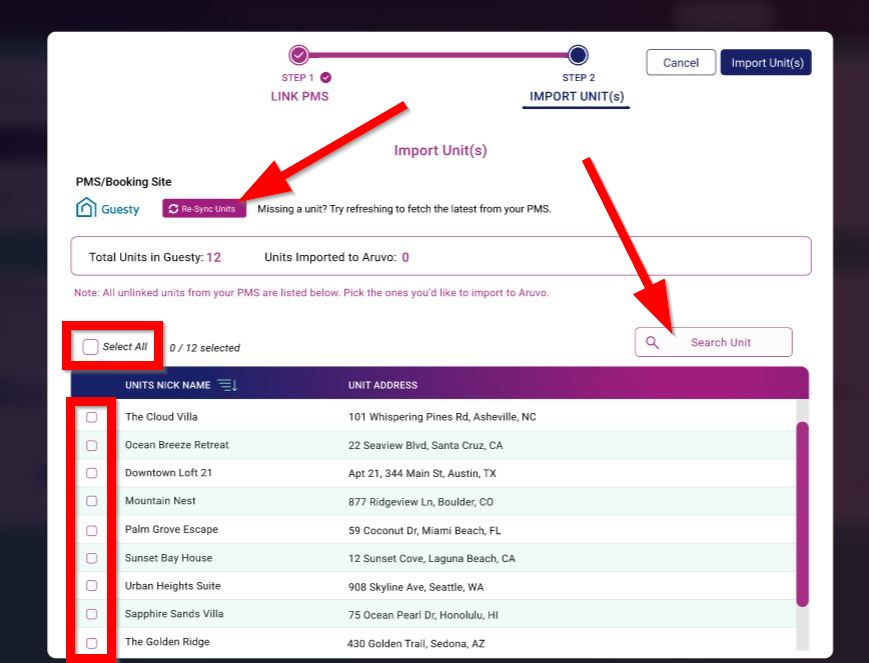Click the name Sunset Bay House
Screen dimensions: 869x663
[168, 558]
